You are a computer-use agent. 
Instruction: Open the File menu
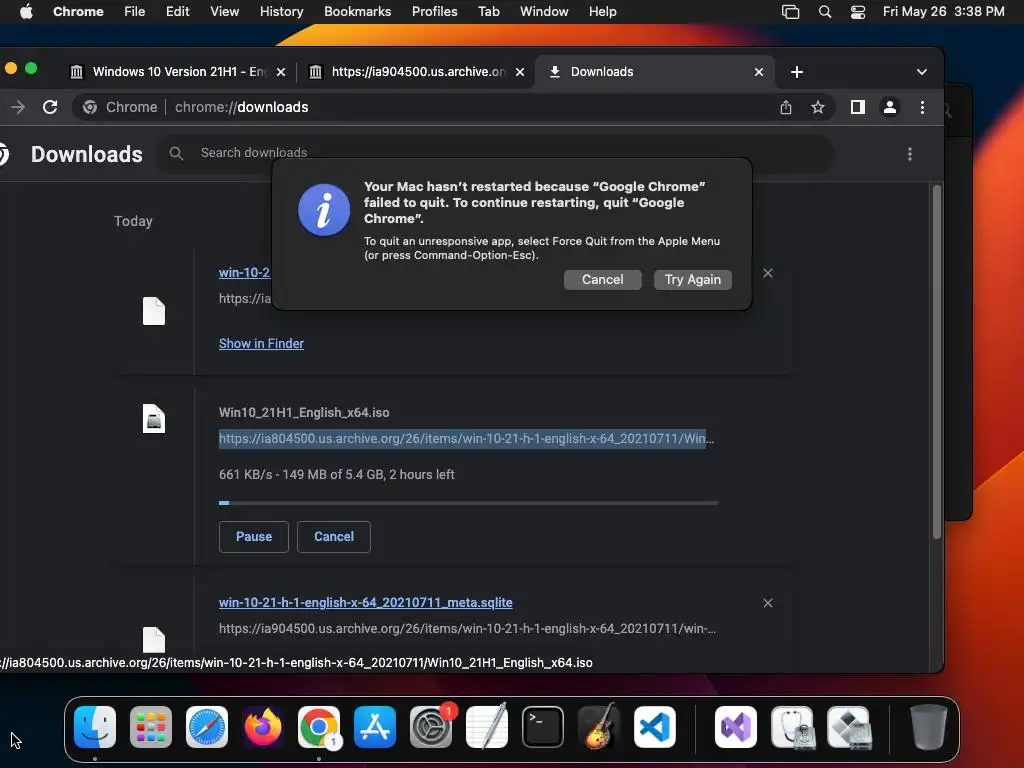135,12
